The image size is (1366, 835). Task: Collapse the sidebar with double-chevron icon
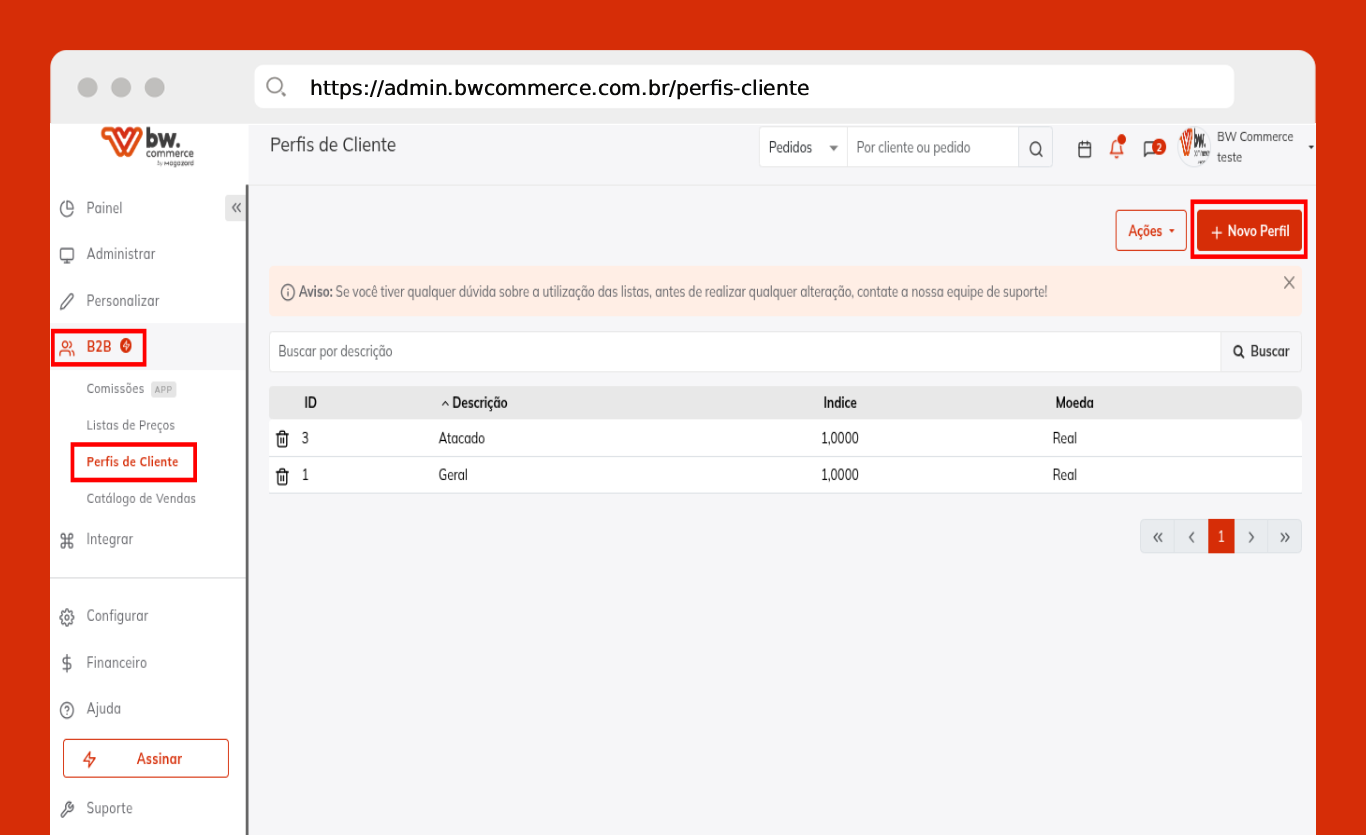pos(236,208)
